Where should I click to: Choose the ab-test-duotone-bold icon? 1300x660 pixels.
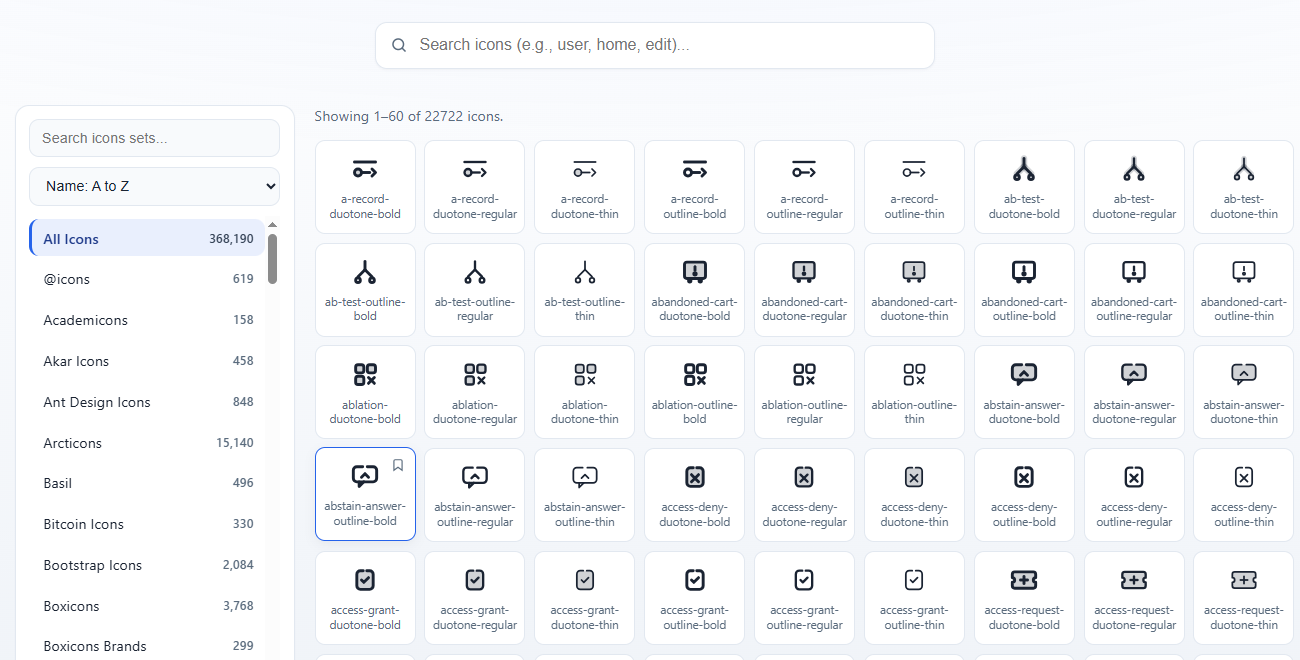[1024, 187]
